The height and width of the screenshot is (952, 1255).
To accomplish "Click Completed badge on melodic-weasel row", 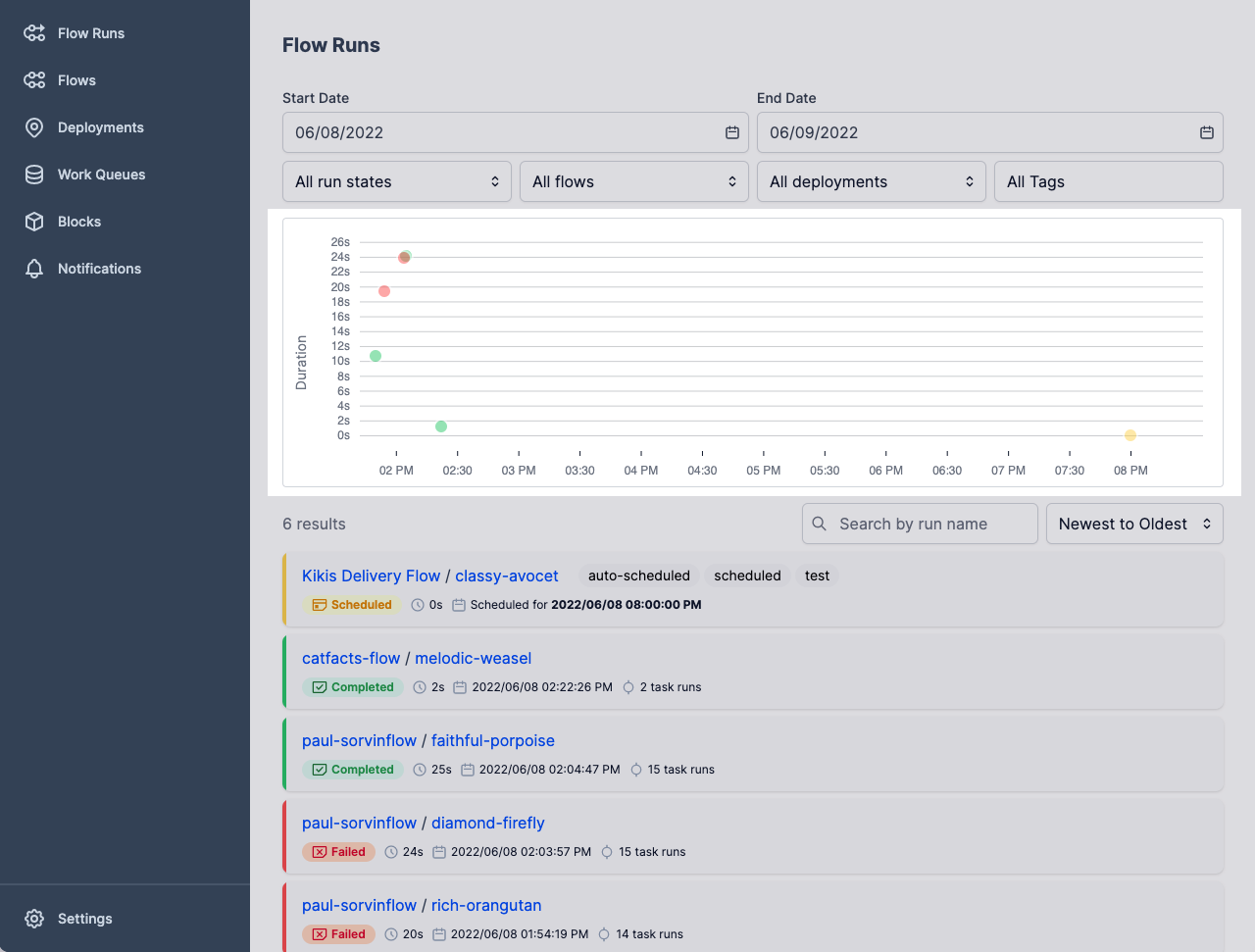I will click(x=353, y=687).
